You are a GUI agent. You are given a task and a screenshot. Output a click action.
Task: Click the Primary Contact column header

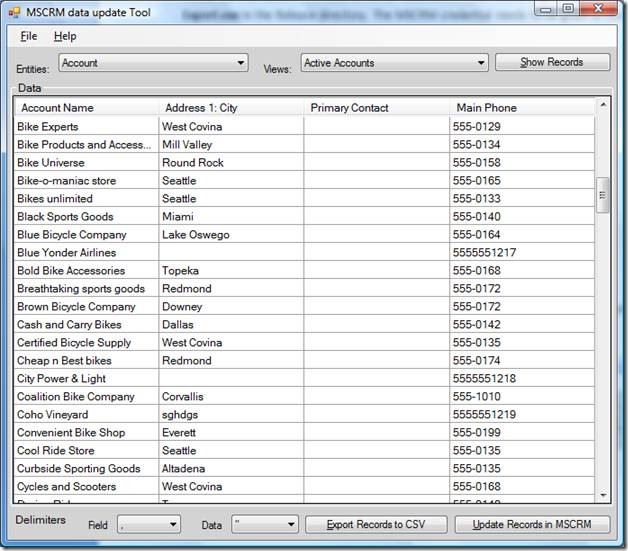click(377, 108)
